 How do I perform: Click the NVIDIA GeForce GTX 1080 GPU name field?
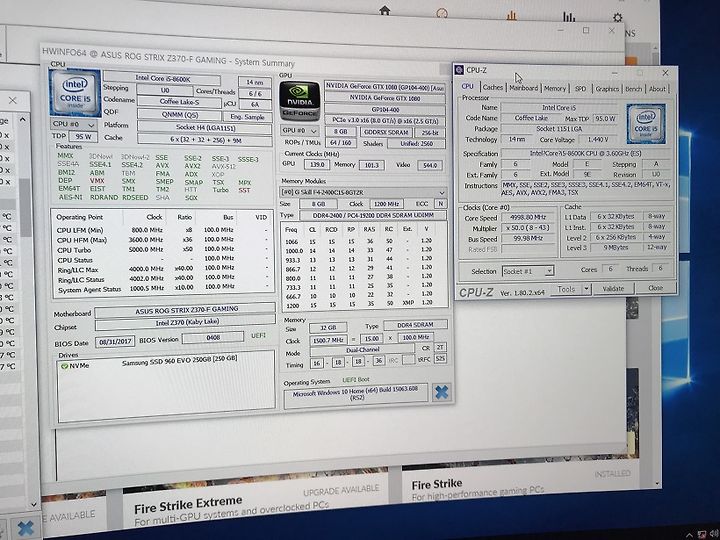385,98
